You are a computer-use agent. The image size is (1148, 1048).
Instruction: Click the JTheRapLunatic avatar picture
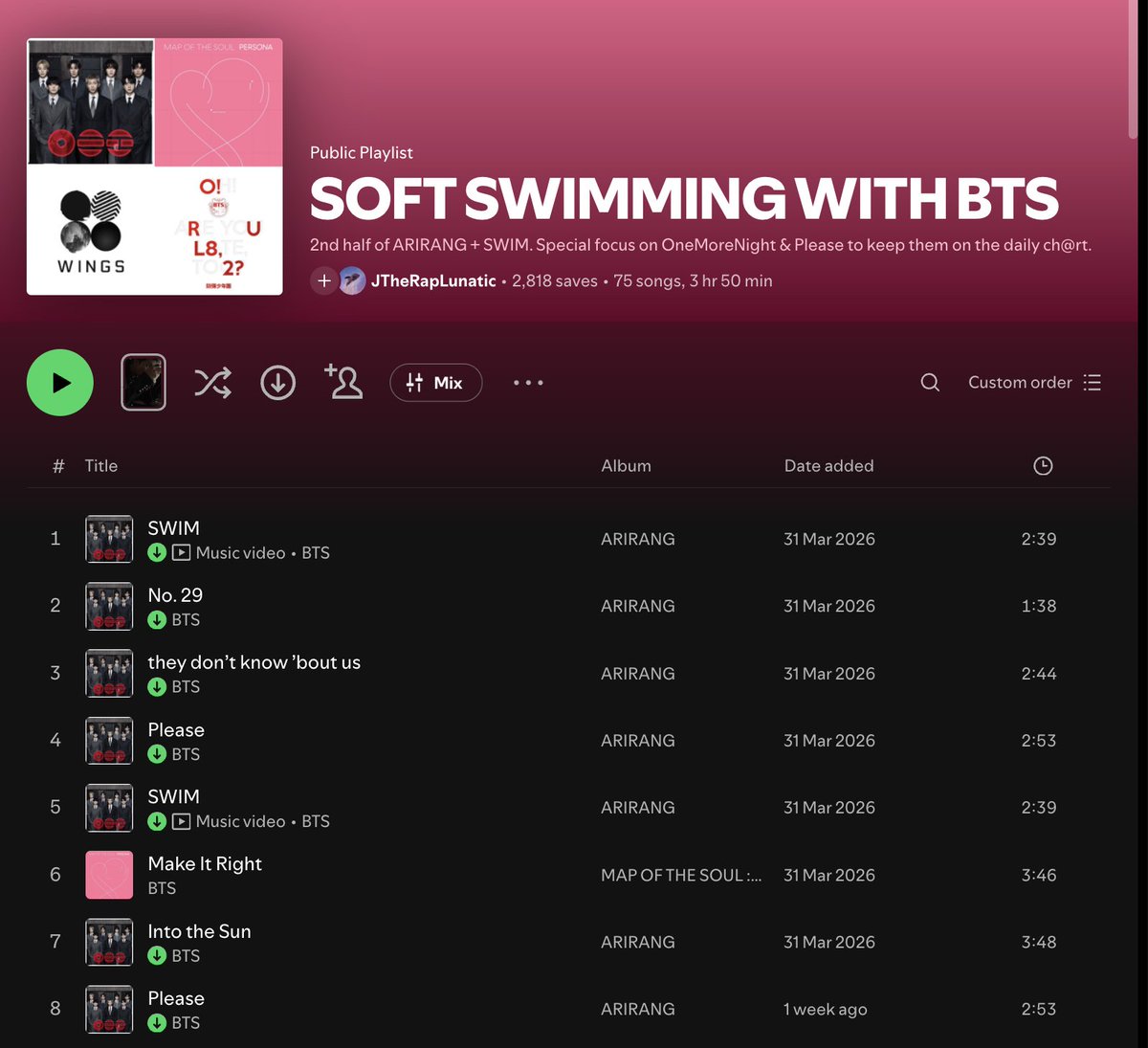coord(352,281)
